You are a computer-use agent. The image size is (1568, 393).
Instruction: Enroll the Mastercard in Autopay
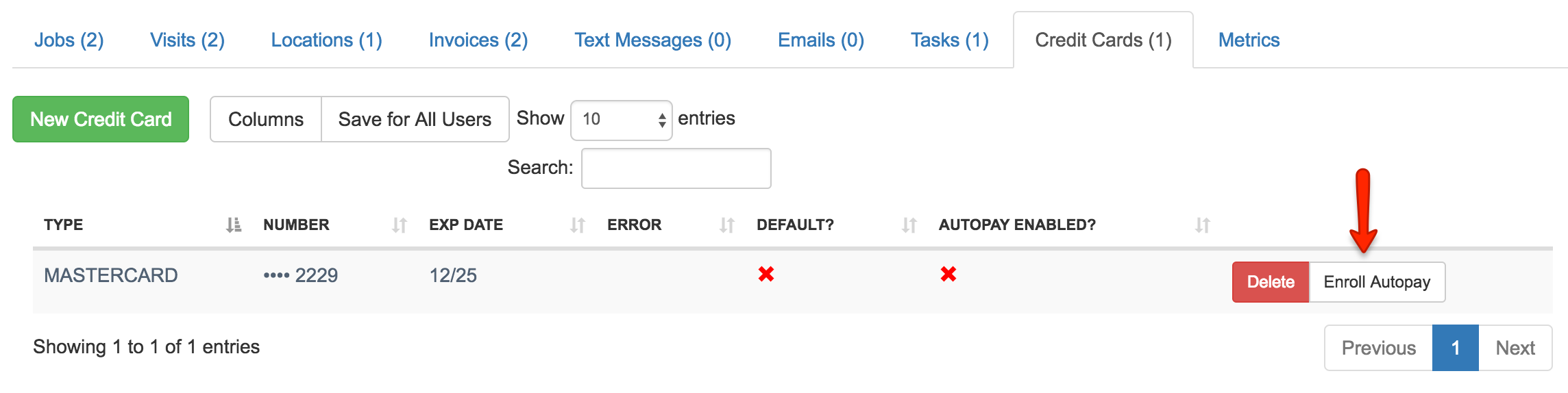click(x=1377, y=282)
